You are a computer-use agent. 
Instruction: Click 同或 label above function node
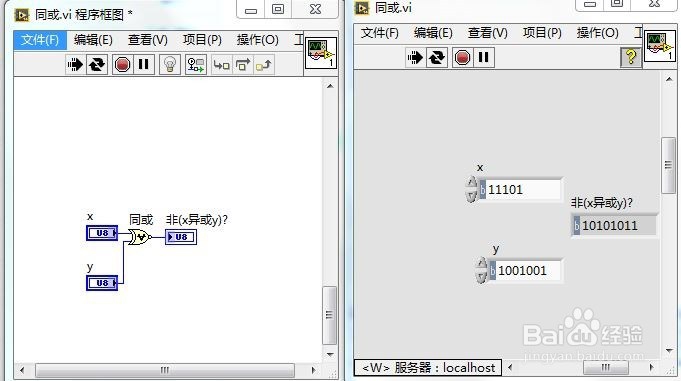click(x=141, y=220)
